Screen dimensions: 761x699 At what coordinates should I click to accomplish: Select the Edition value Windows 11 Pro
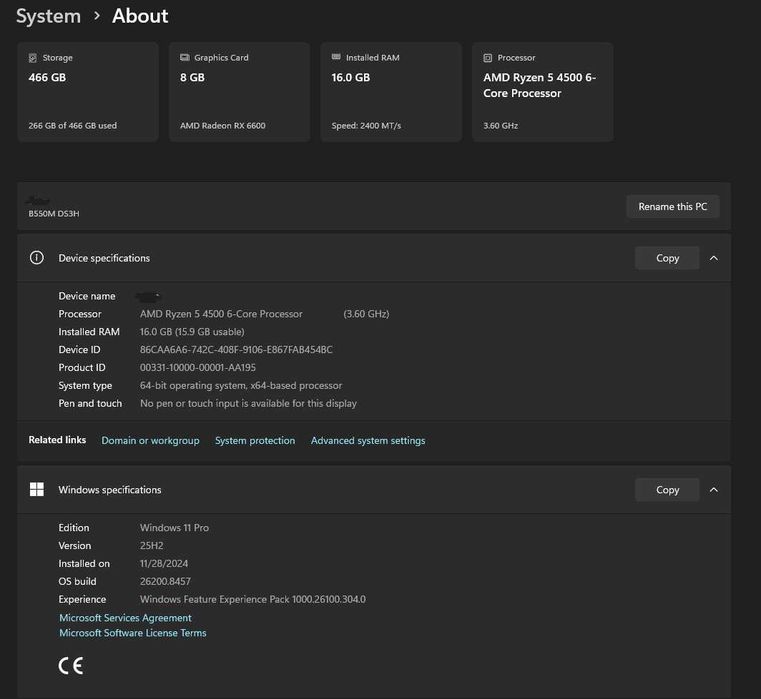click(174, 528)
